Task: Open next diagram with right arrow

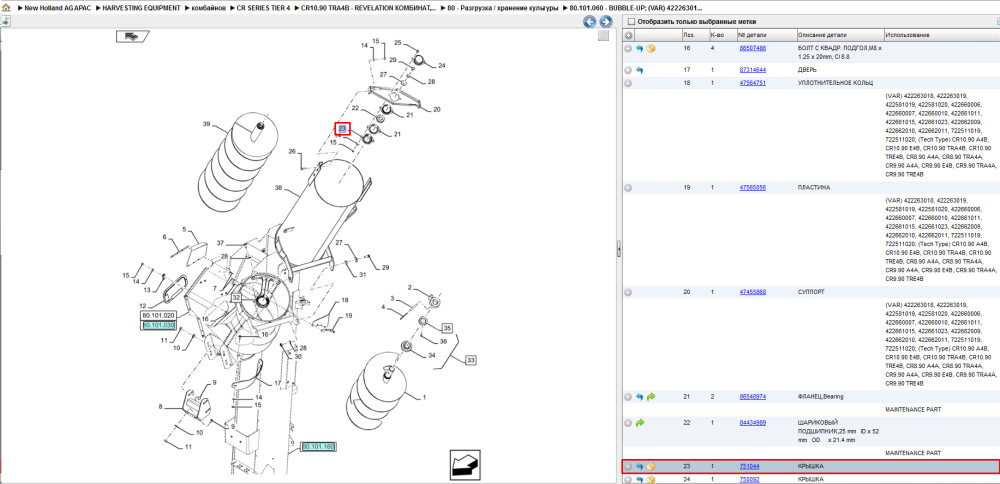Action: tap(605, 22)
